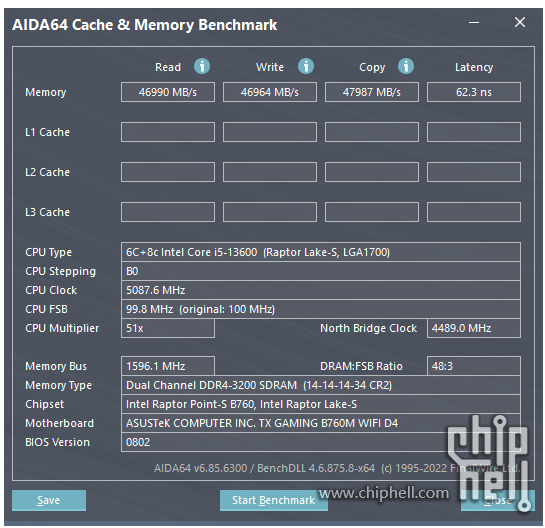
Task: Click the CPU Clock label
Action: tap(51, 290)
